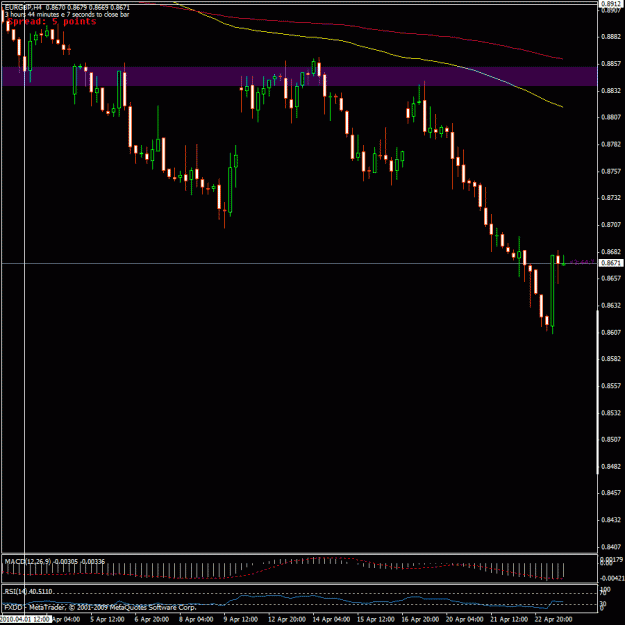
Task: Click the 0.8912 price label on scale
Action: (612, 4)
